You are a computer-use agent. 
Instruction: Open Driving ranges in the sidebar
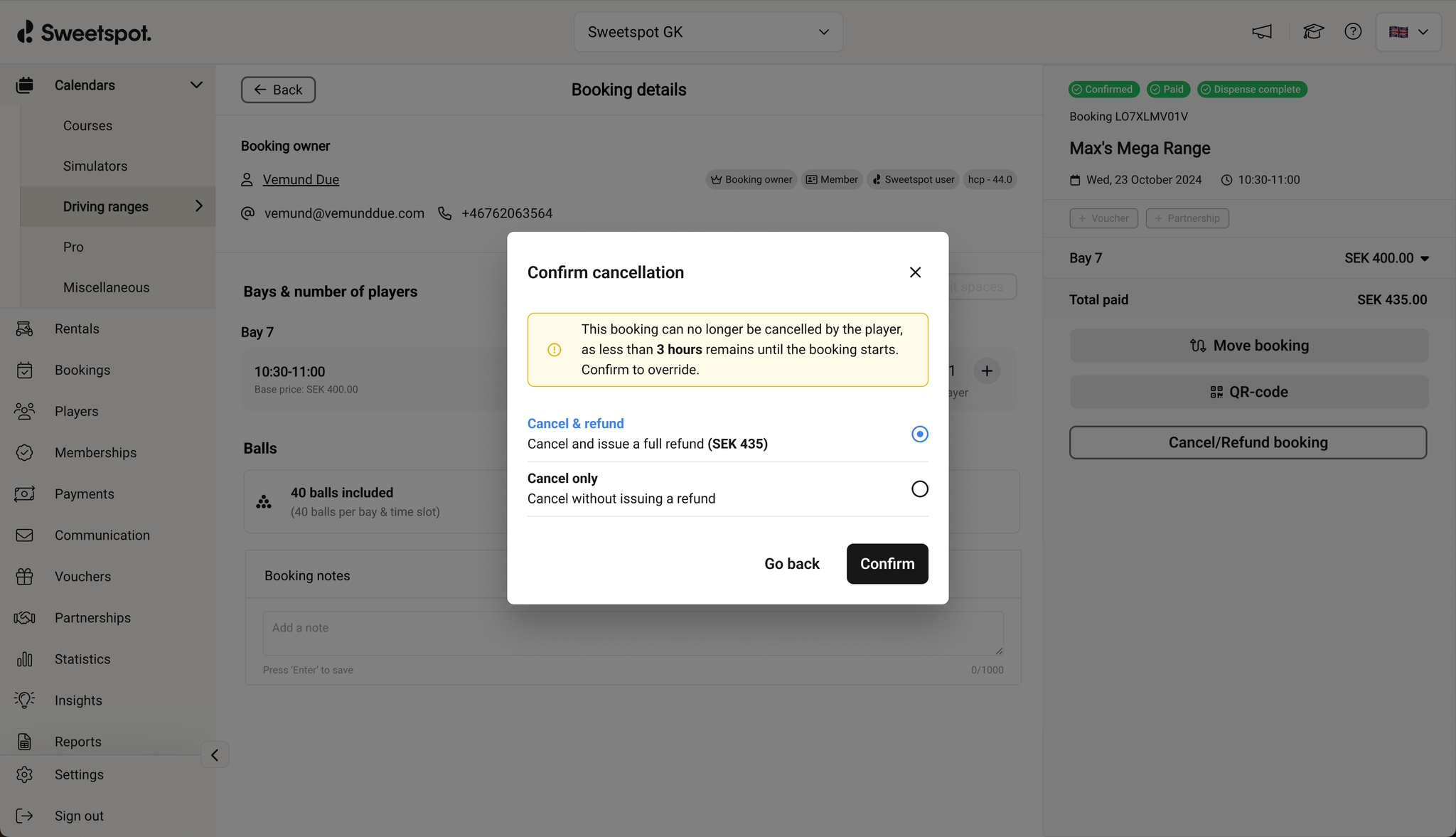(x=106, y=207)
